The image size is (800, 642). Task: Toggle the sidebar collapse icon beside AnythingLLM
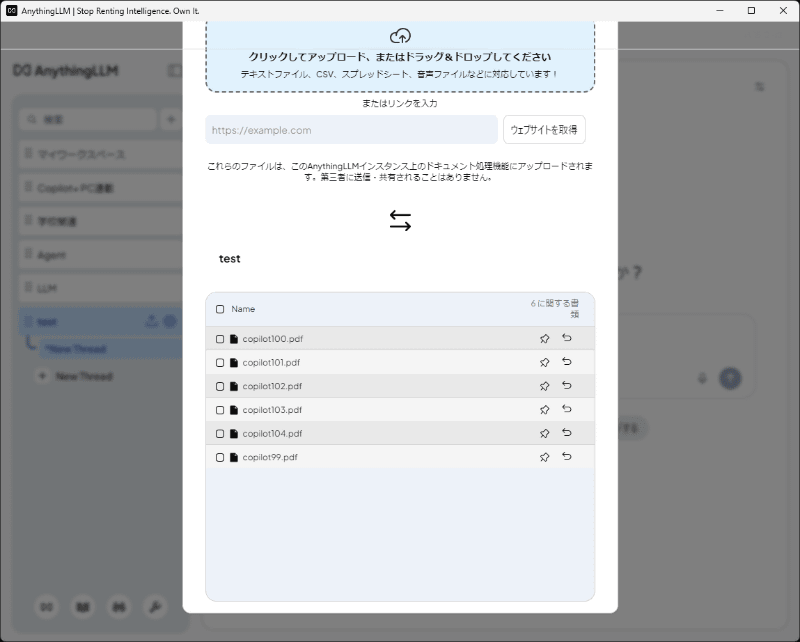175,70
